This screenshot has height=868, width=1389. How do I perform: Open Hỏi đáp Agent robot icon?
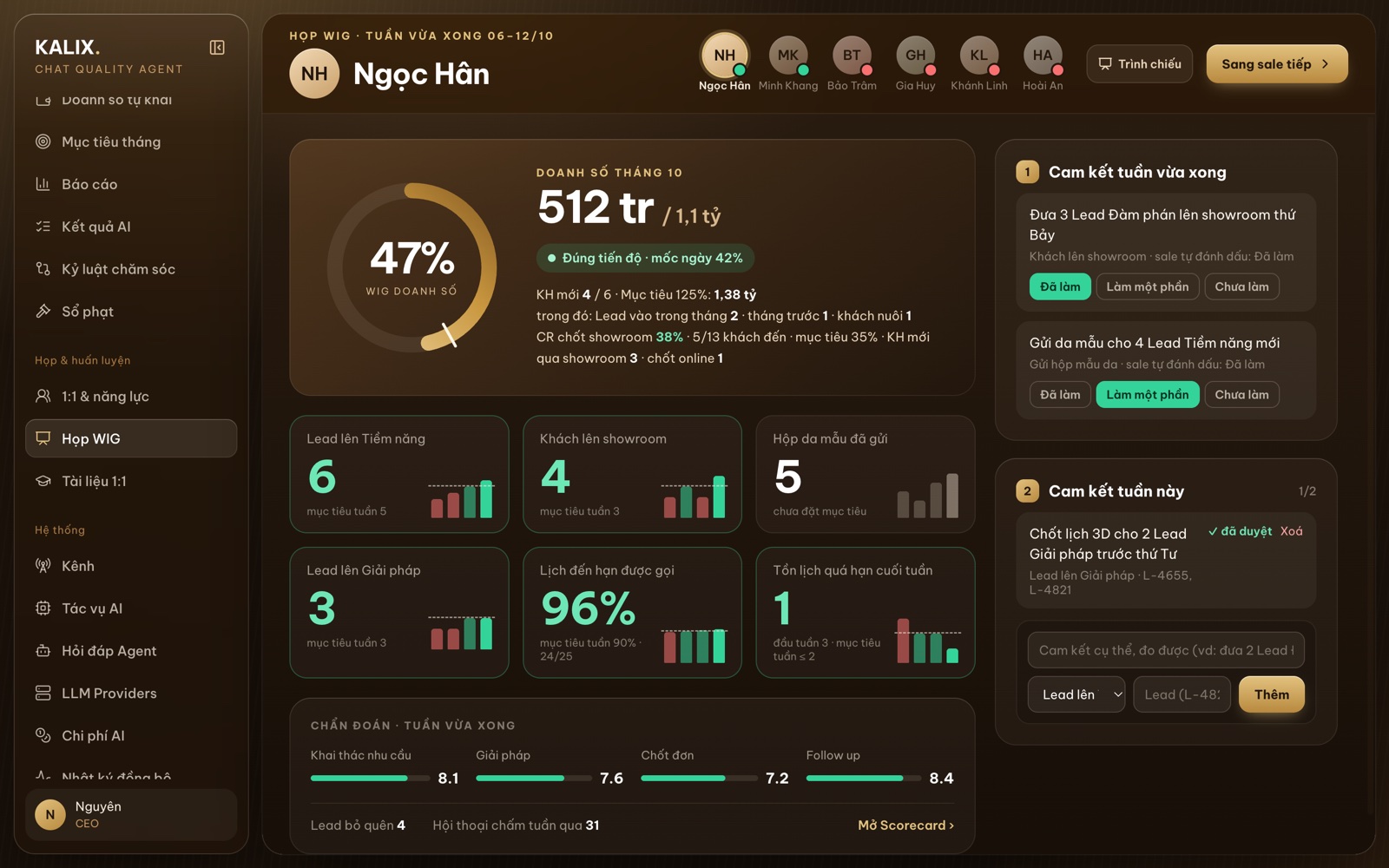pyautogui.click(x=43, y=651)
